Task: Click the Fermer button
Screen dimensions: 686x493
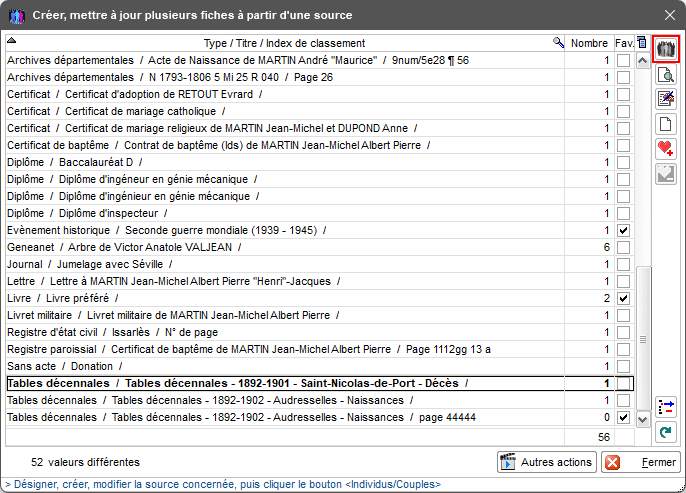Action: tap(640, 462)
